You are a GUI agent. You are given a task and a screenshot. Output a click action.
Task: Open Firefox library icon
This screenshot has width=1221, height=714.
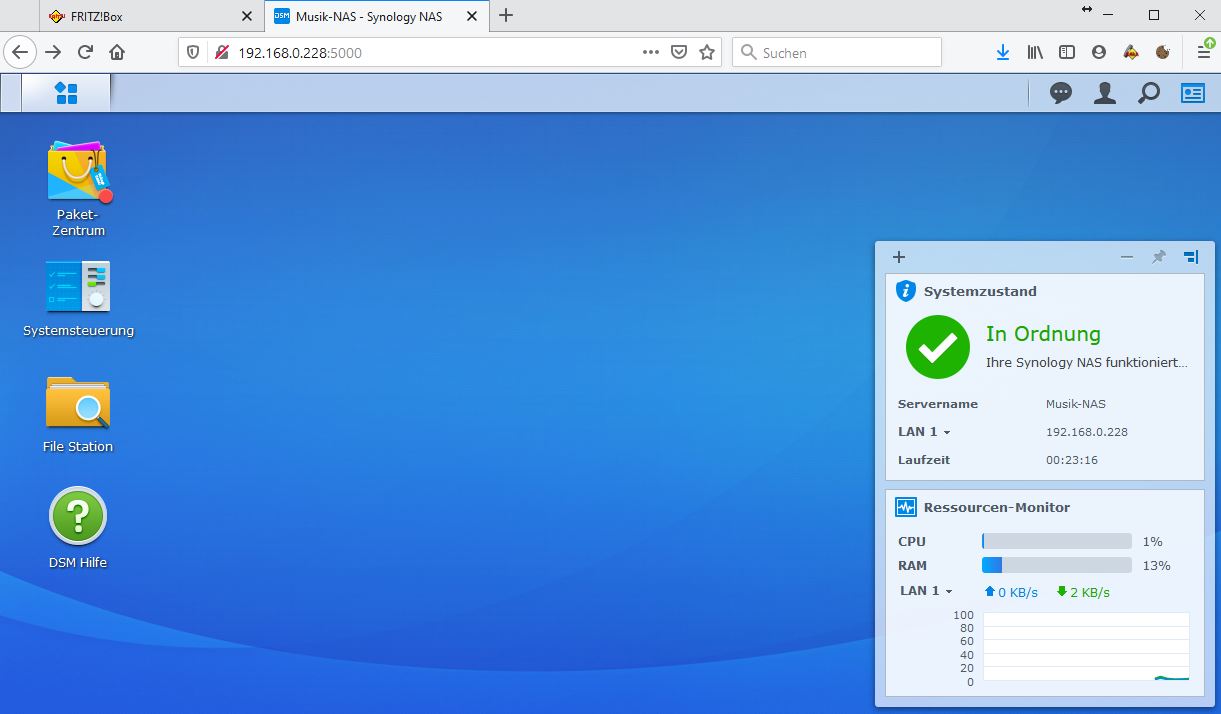tap(1035, 52)
